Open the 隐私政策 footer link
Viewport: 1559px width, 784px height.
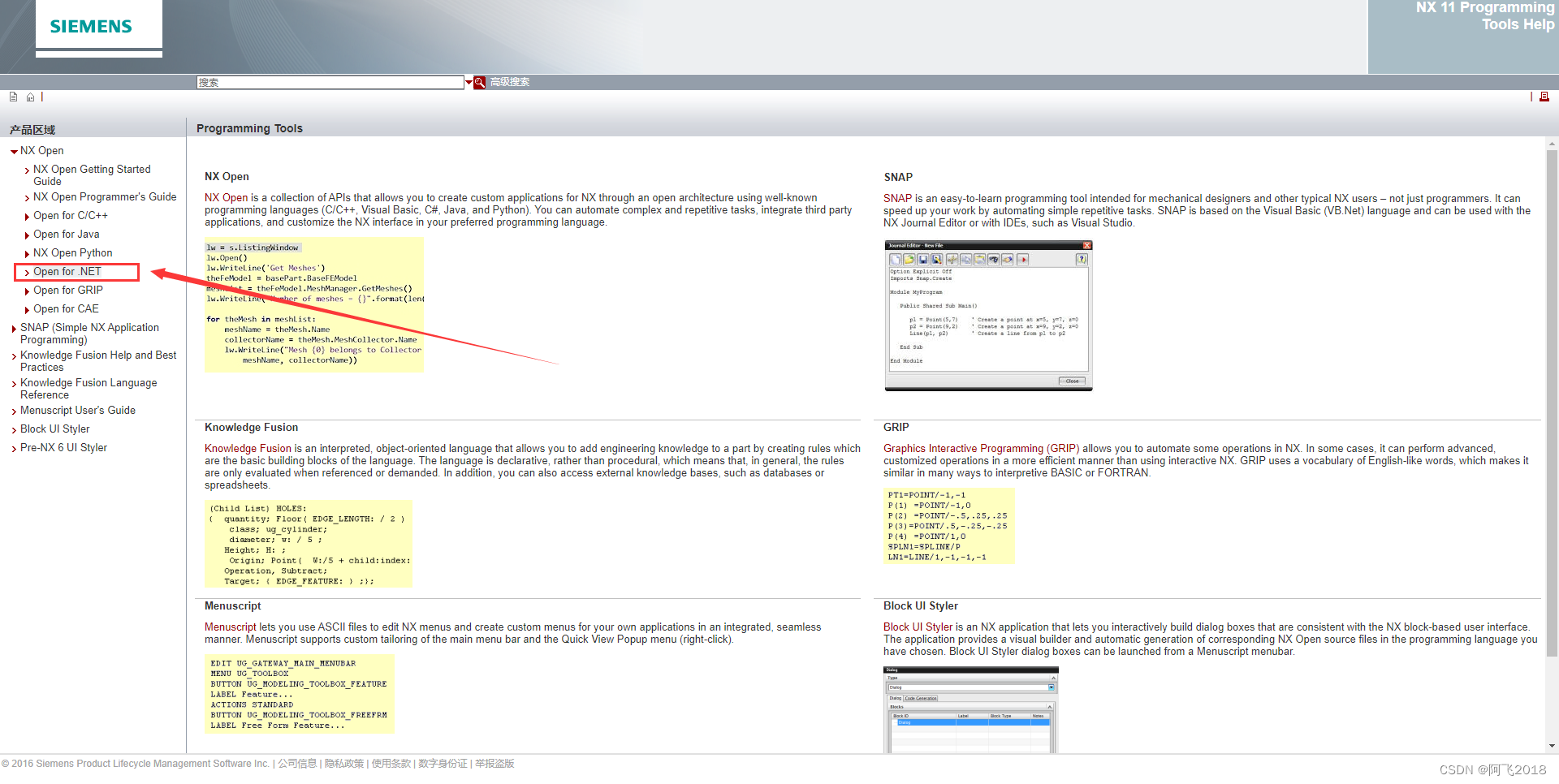pos(344,764)
